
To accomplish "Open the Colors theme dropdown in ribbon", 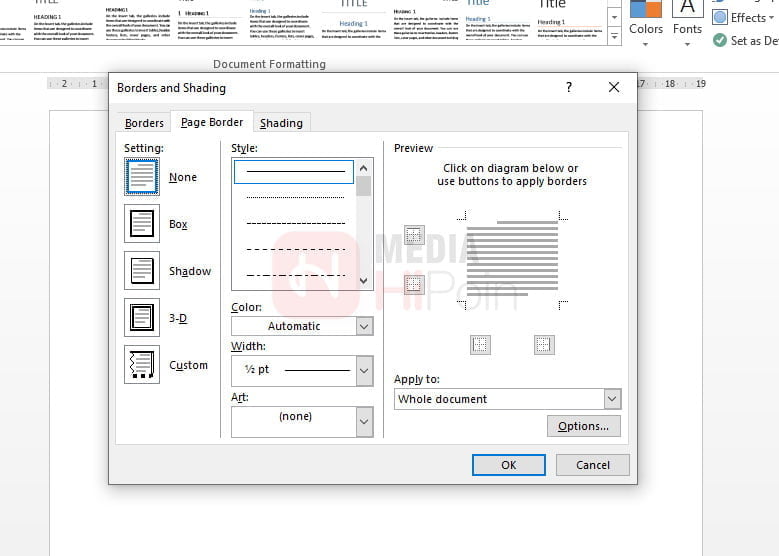I will [x=645, y=24].
